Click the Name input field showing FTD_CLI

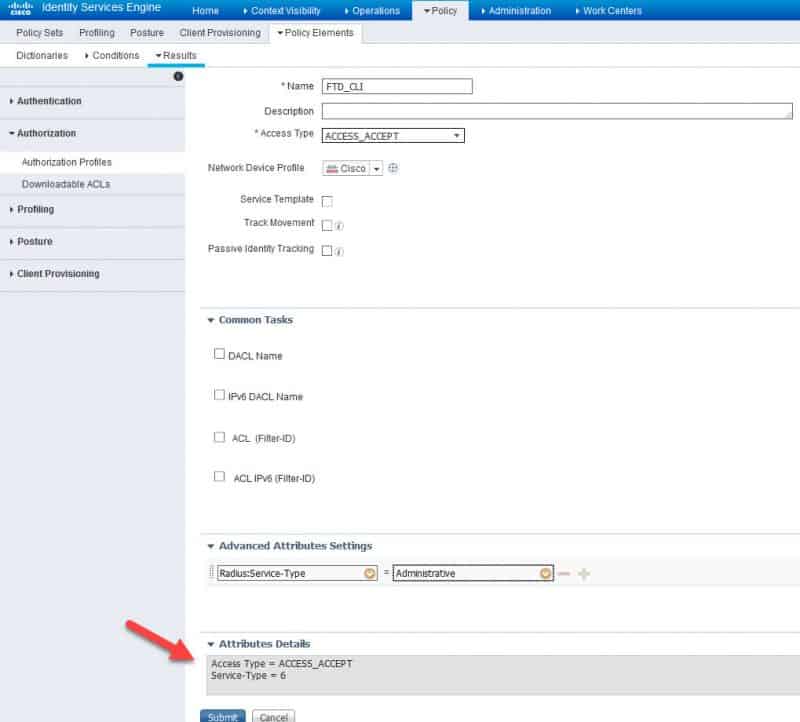[398, 86]
